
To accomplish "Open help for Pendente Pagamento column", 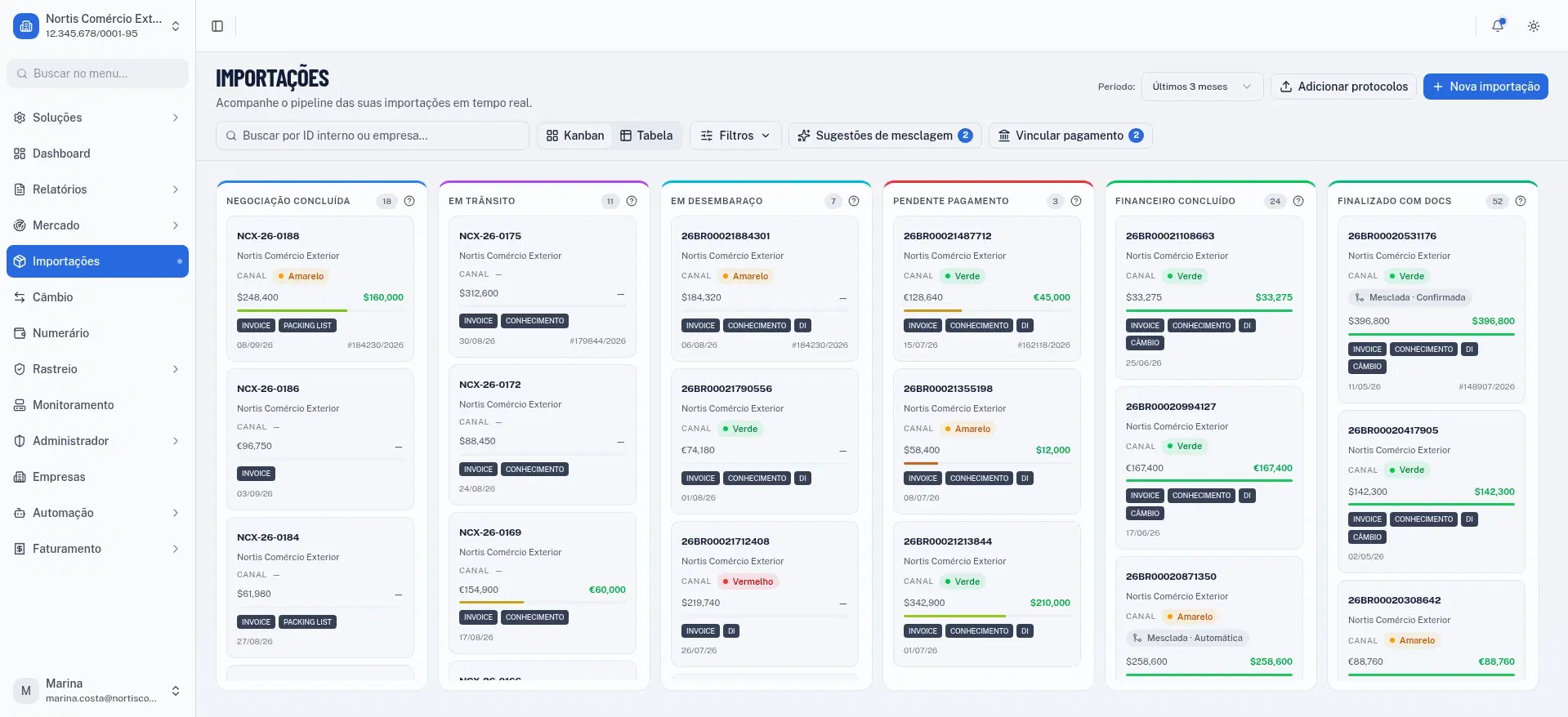I will [1076, 201].
